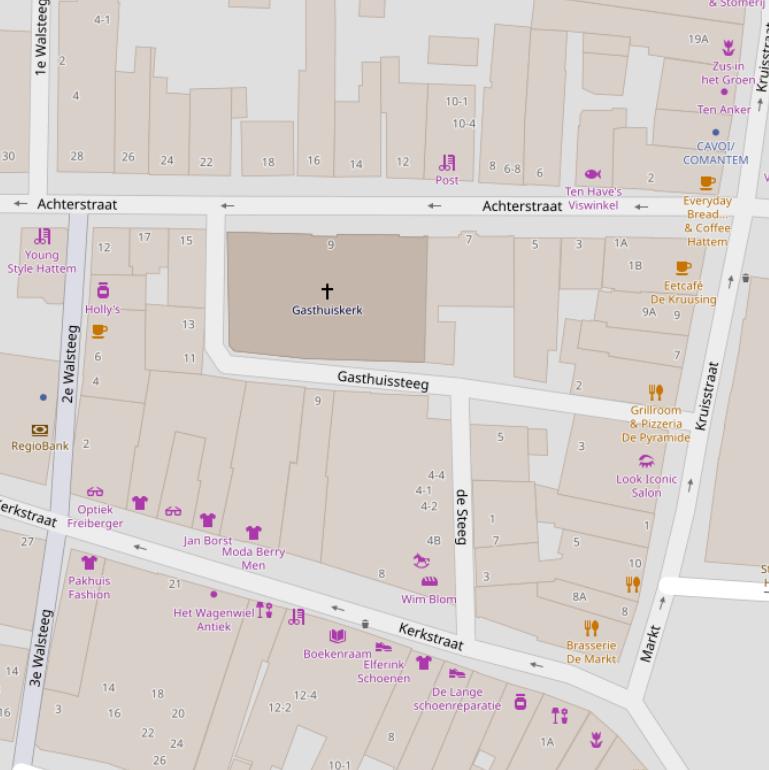Click the Look Iconic Salon beauty icon
The width and height of the screenshot is (769, 770).
(x=646, y=461)
